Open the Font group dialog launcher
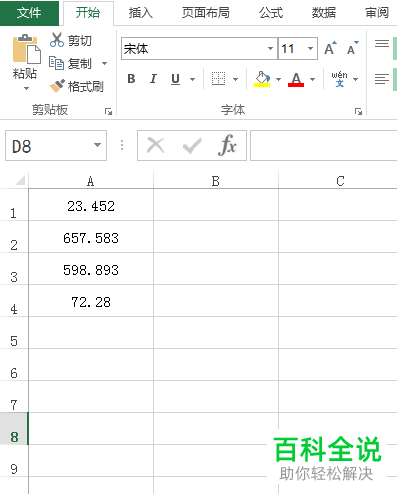 pos(358,111)
